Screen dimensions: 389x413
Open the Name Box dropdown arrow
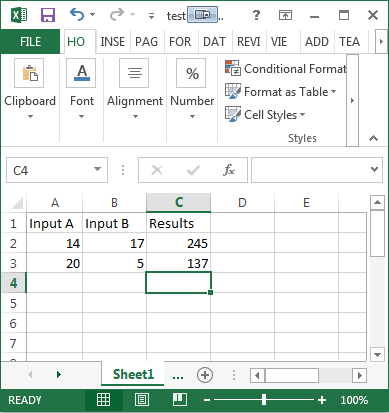pos(97,169)
